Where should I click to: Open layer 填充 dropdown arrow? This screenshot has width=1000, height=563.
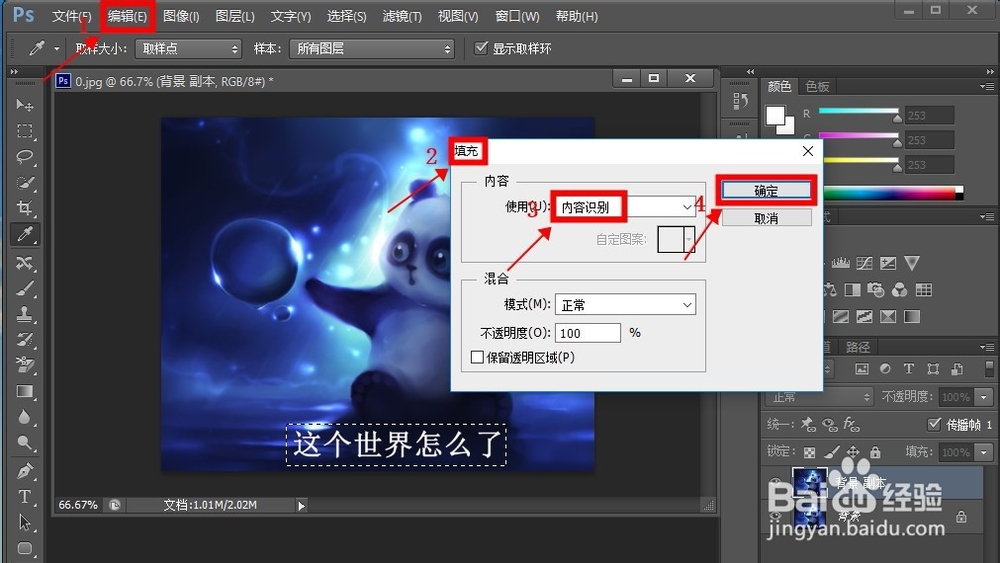pos(984,452)
